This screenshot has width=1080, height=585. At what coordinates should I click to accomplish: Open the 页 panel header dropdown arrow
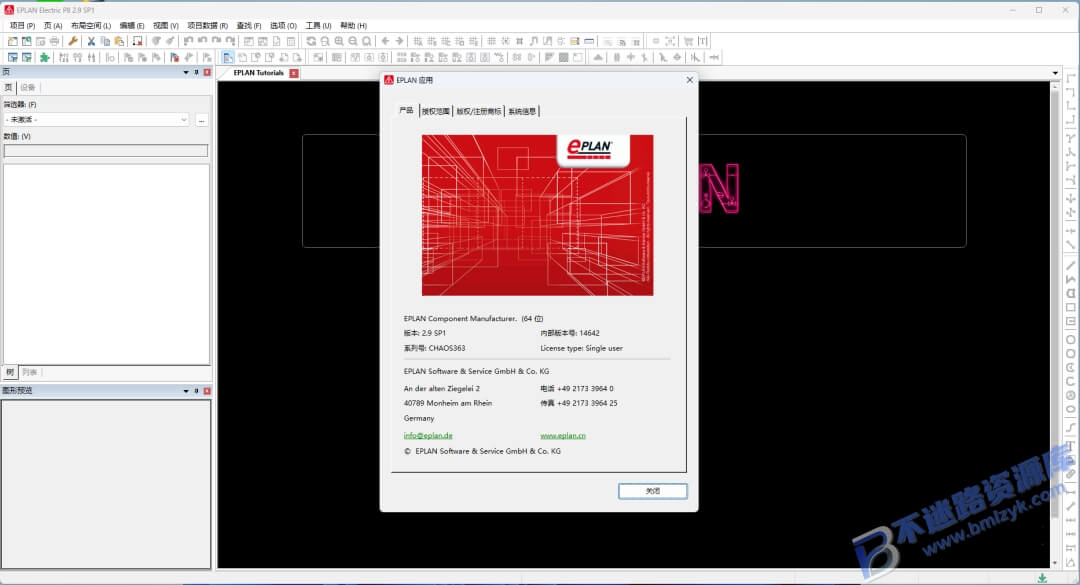click(x=186, y=72)
